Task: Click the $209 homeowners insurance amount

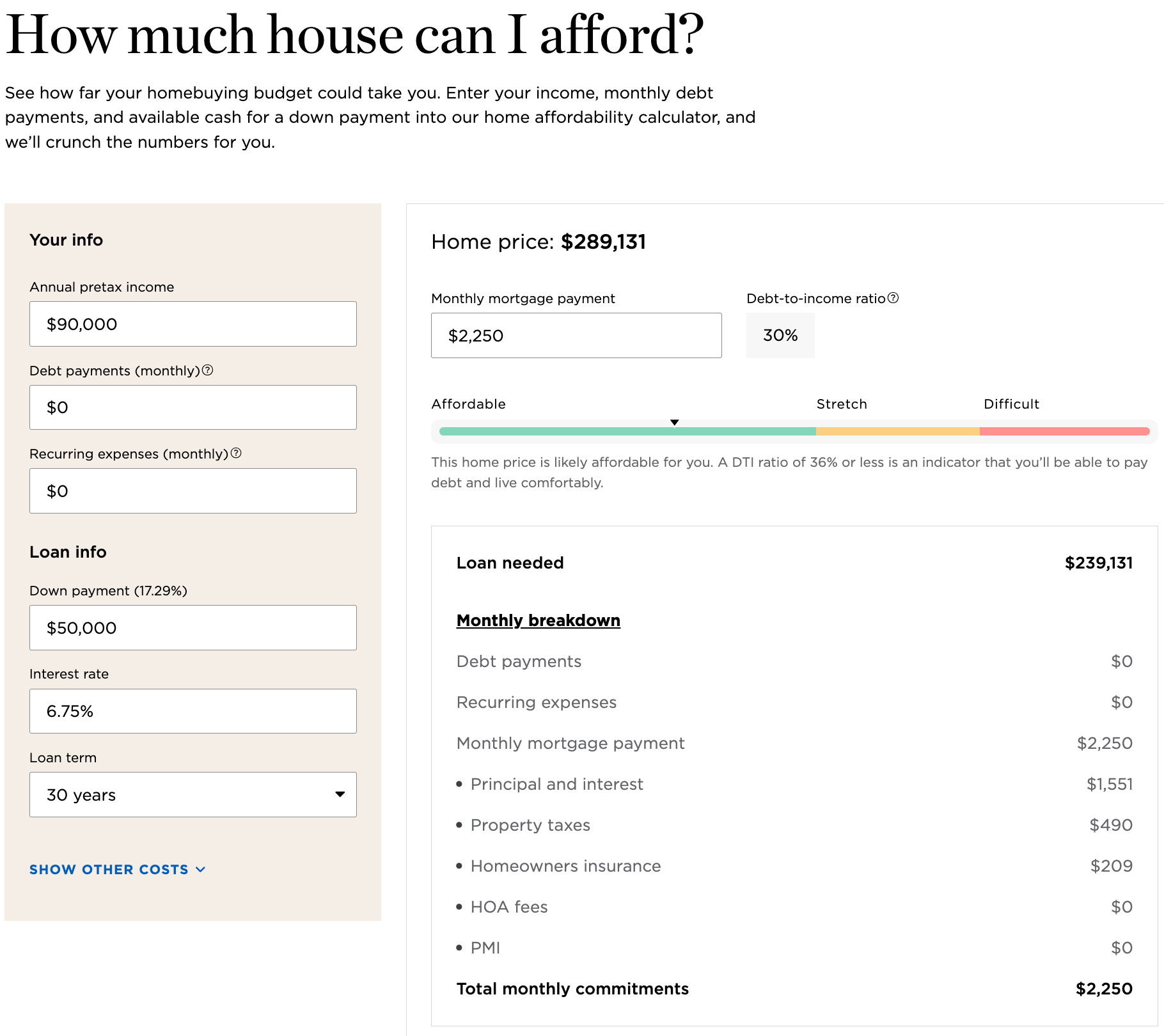Action: point(1112,866)
